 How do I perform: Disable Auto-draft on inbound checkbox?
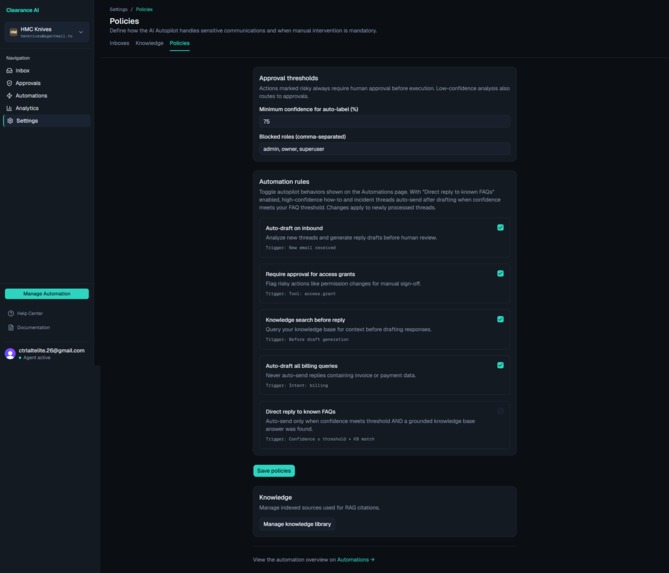click(500, 227)
